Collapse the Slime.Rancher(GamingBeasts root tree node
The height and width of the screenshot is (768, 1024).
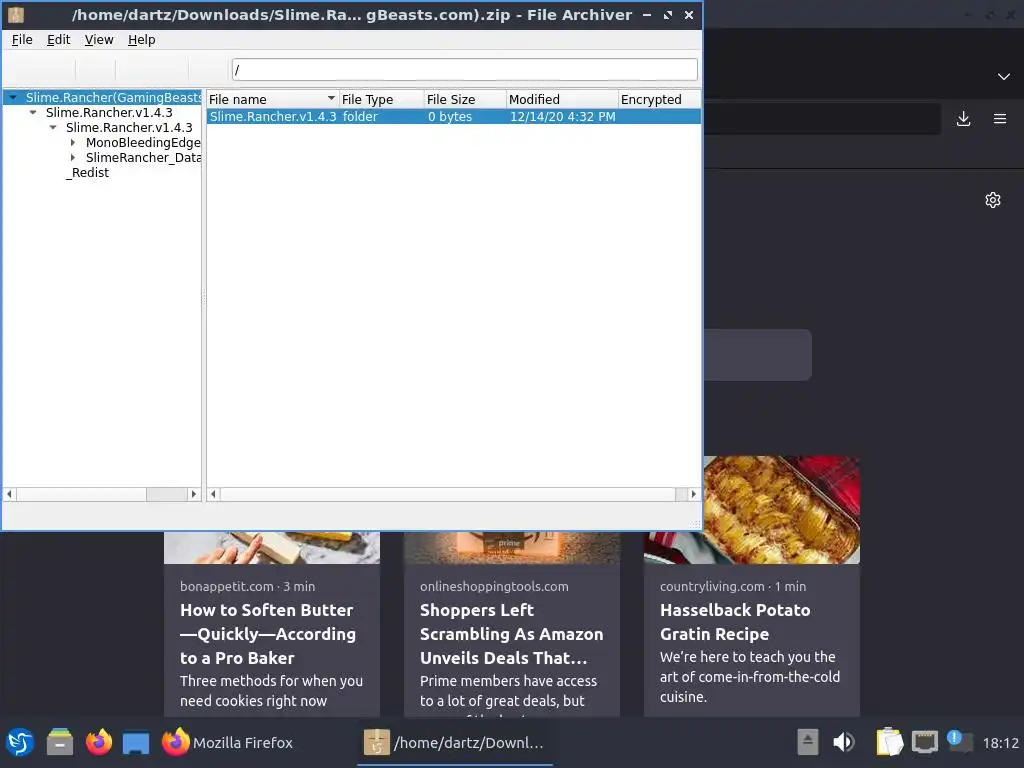12,97
